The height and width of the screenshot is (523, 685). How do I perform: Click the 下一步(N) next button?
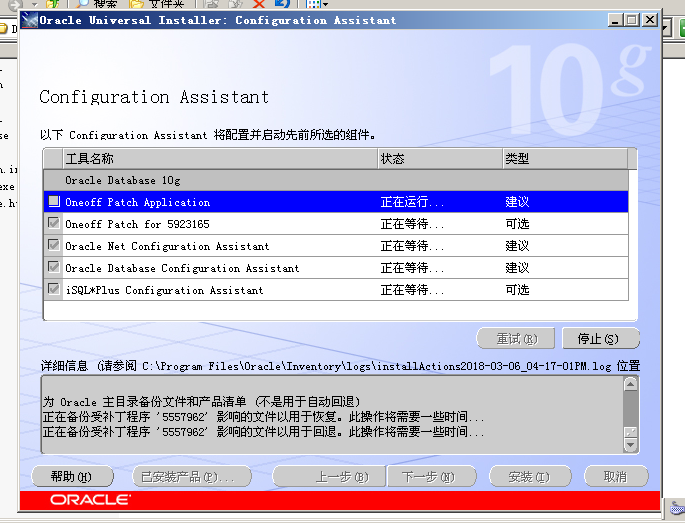(432, 476)
